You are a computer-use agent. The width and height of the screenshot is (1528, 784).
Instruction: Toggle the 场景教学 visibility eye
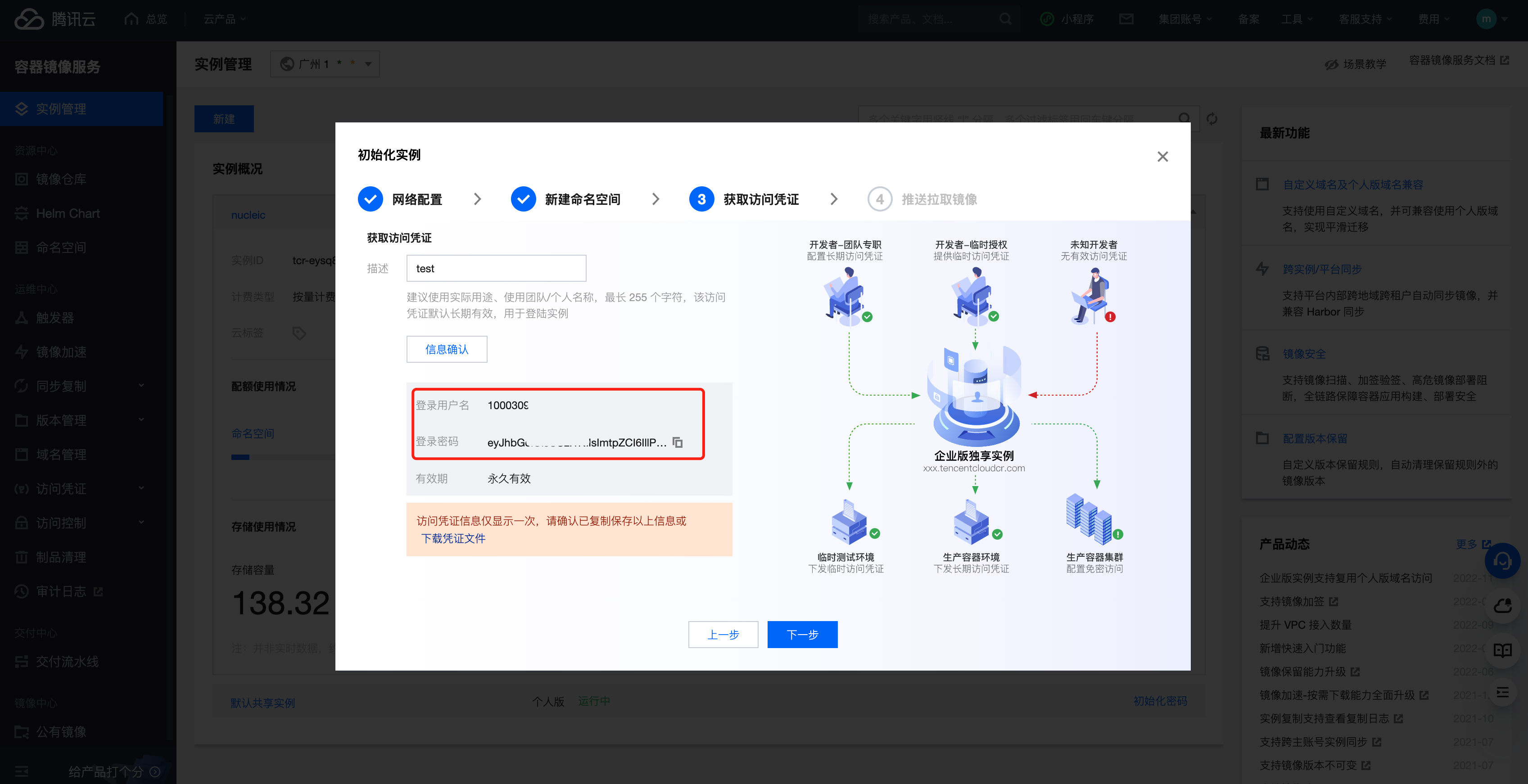(x=1332, y=64)
